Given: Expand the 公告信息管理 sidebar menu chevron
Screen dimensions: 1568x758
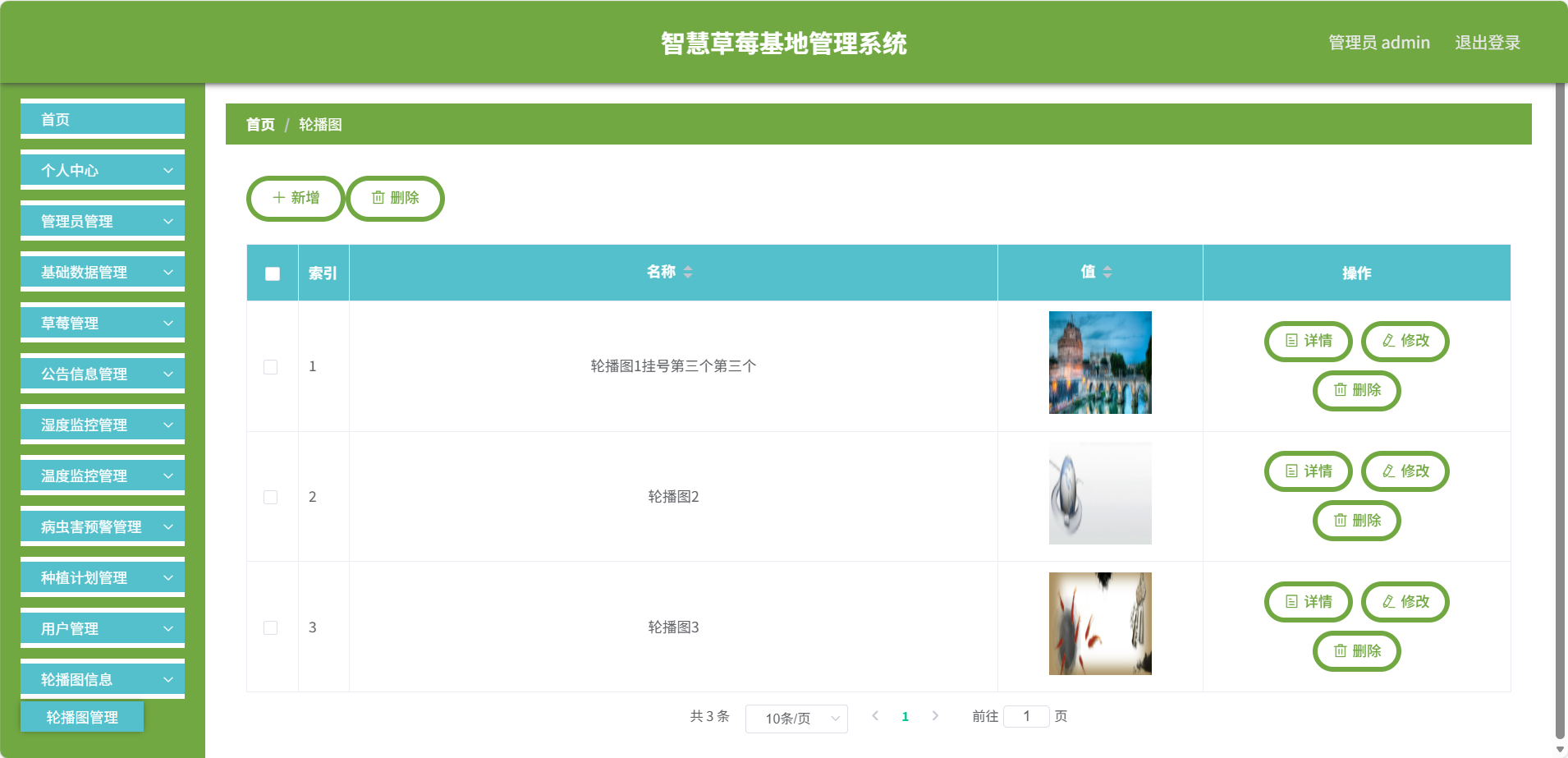Looking at the screenshot, I should coord(168,374).
